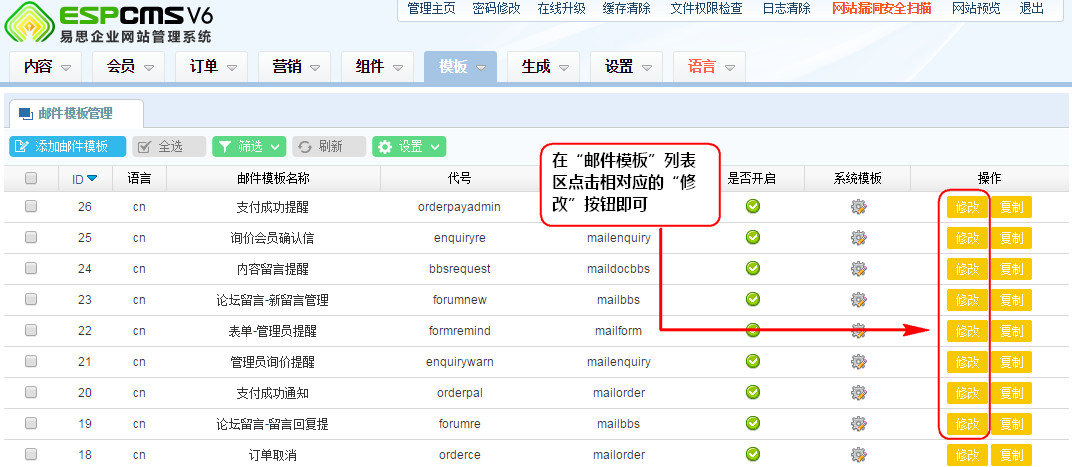Click 缓存清除 in top bar

tap(626, 9)
